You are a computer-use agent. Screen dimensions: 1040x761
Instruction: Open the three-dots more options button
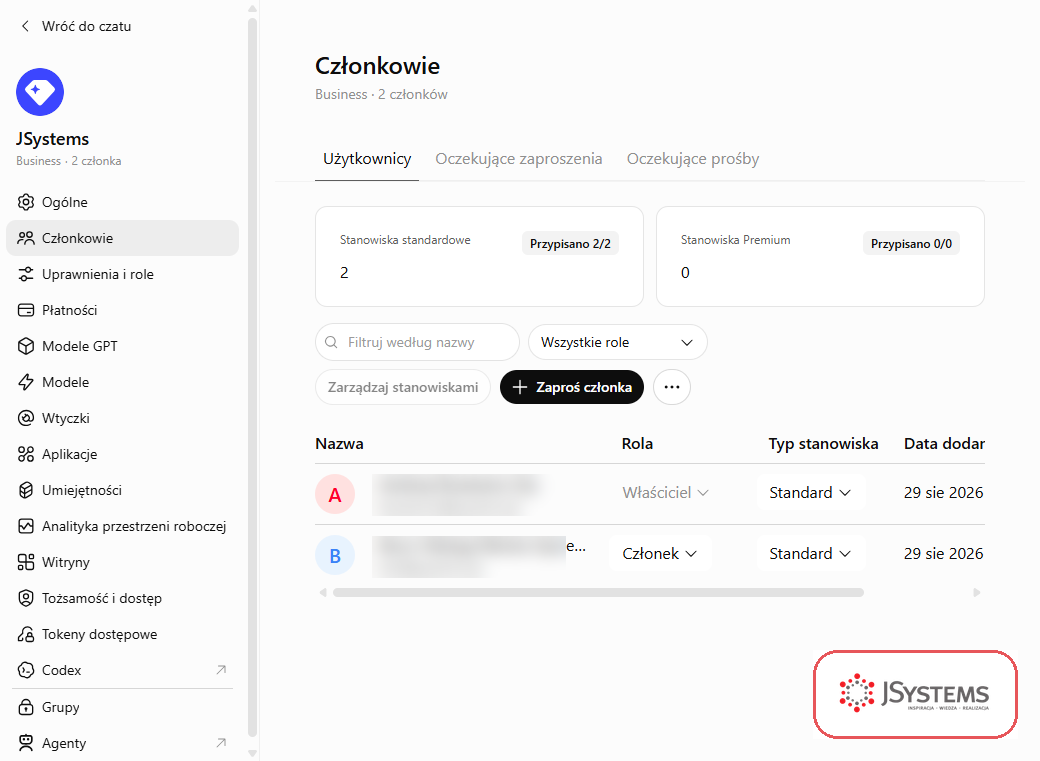point(672,387)
